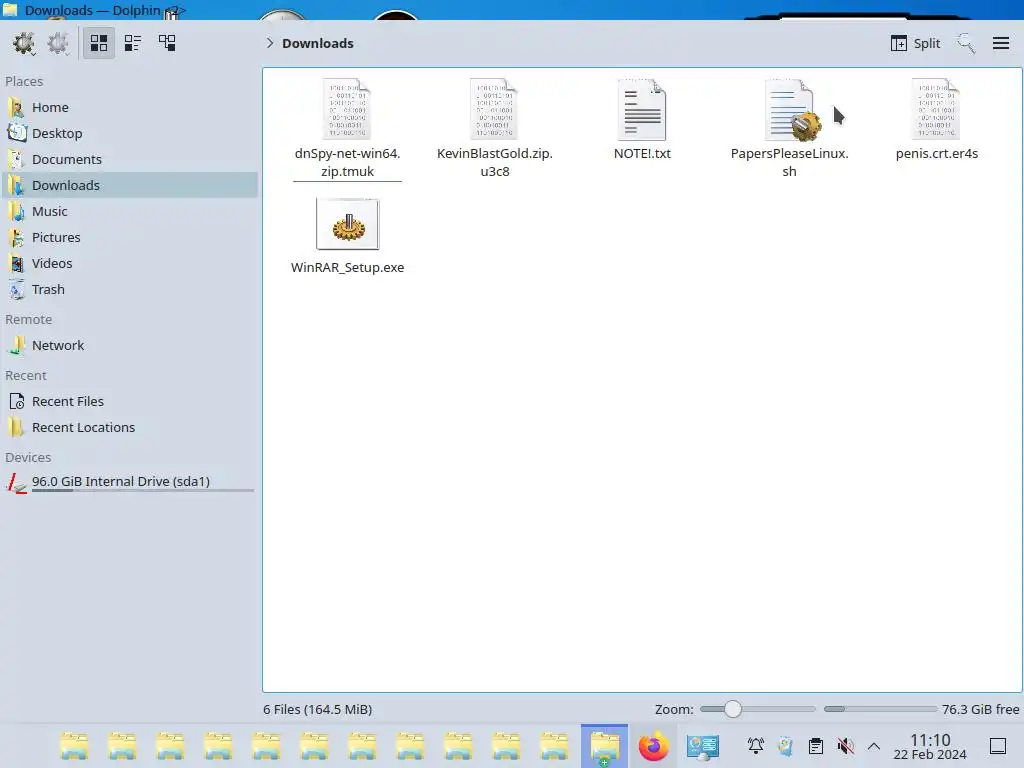
Task: Open the hamburger menu
Action: click(1001, 43)
